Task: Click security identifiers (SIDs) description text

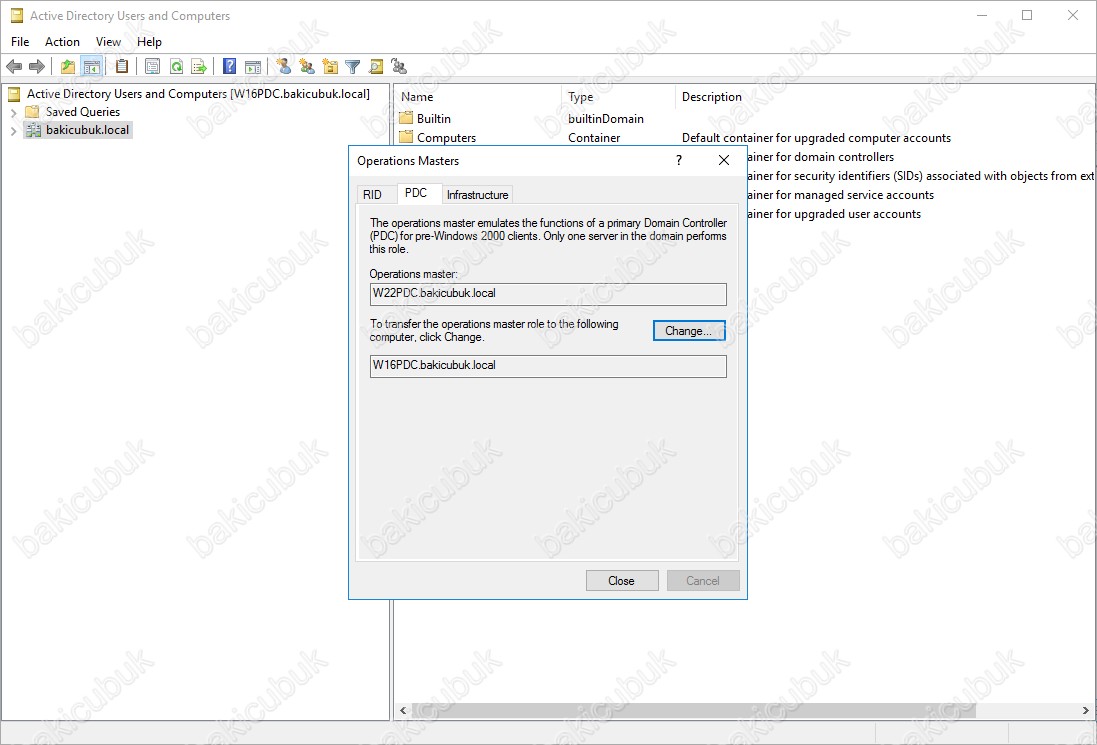Action: [919, 176]
